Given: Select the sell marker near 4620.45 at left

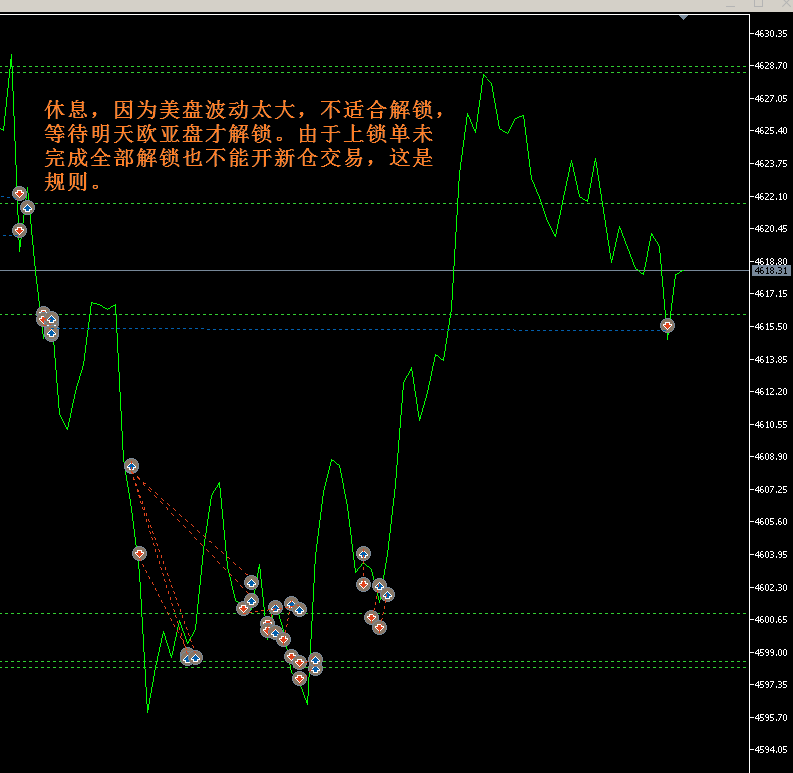Looking at the screenshot, I should [x=19, y=230].
